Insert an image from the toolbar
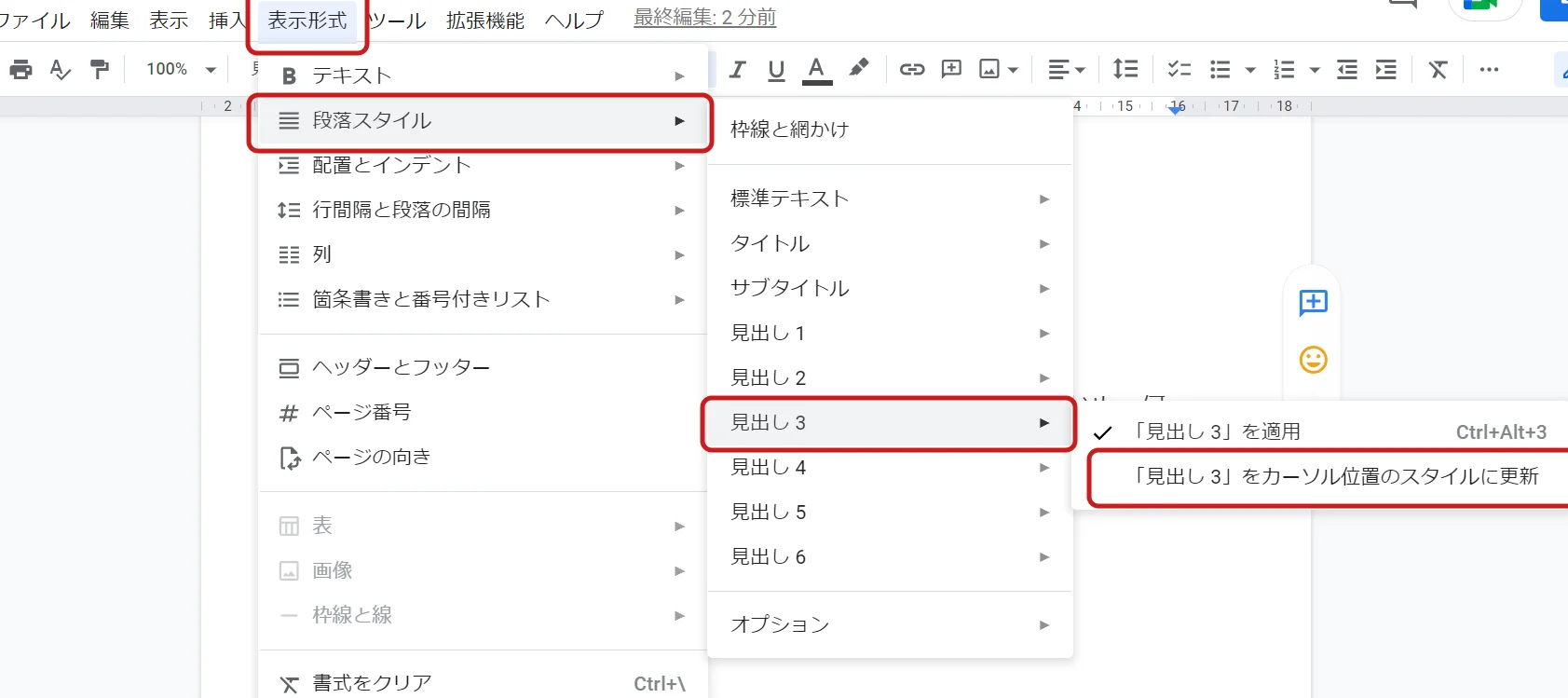 coord(989,69)
